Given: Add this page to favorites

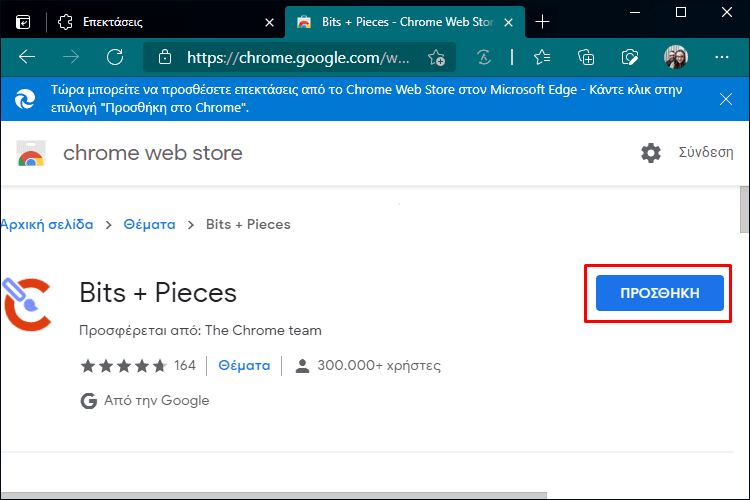Looking at the screenshot, I should click(x=436, y=58).
